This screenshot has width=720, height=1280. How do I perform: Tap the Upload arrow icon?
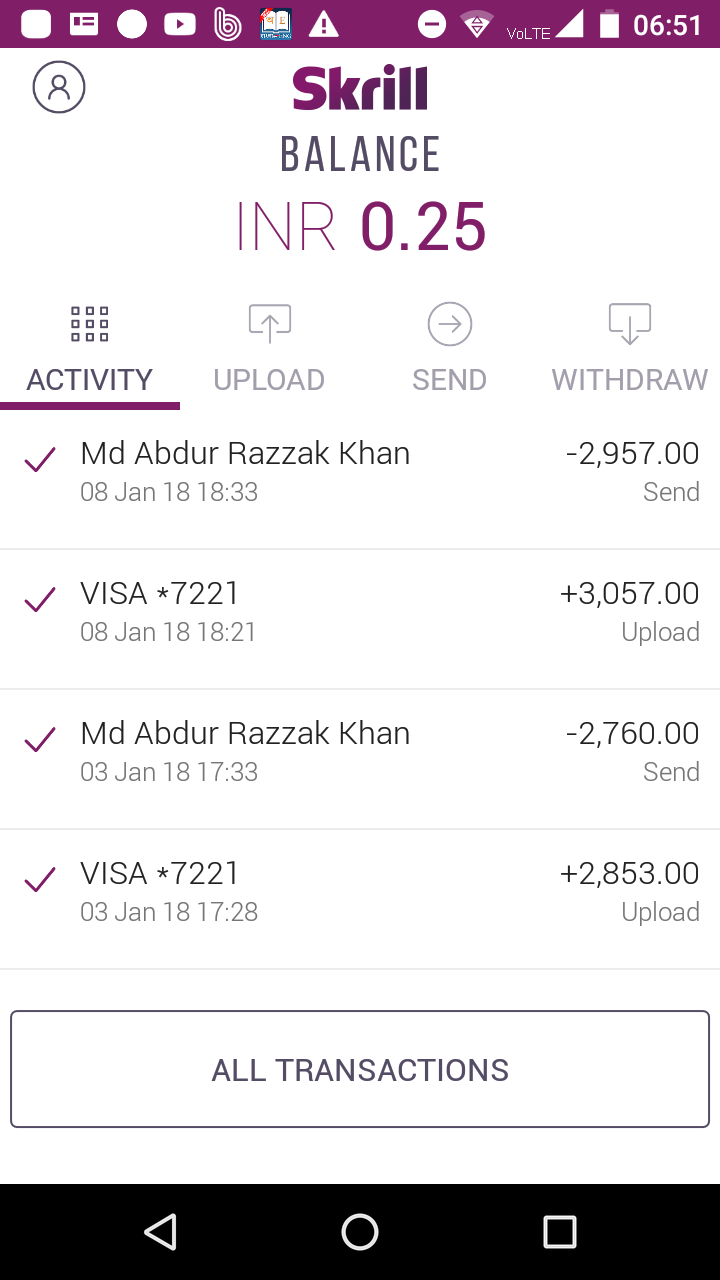point(269,324)
